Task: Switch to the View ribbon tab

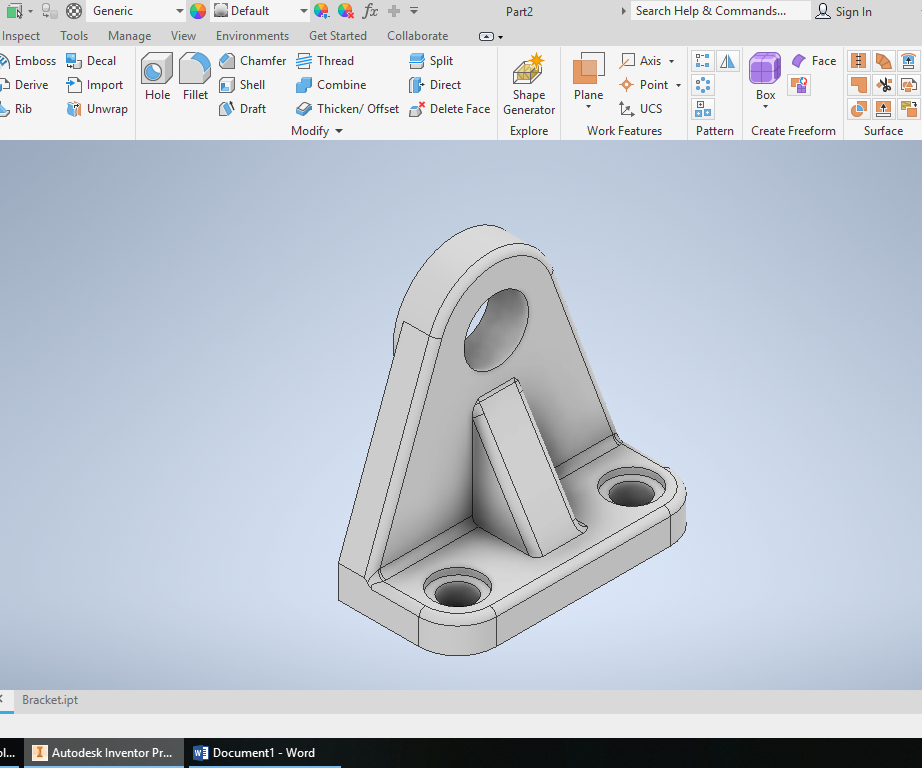Action: click(183, 35)
